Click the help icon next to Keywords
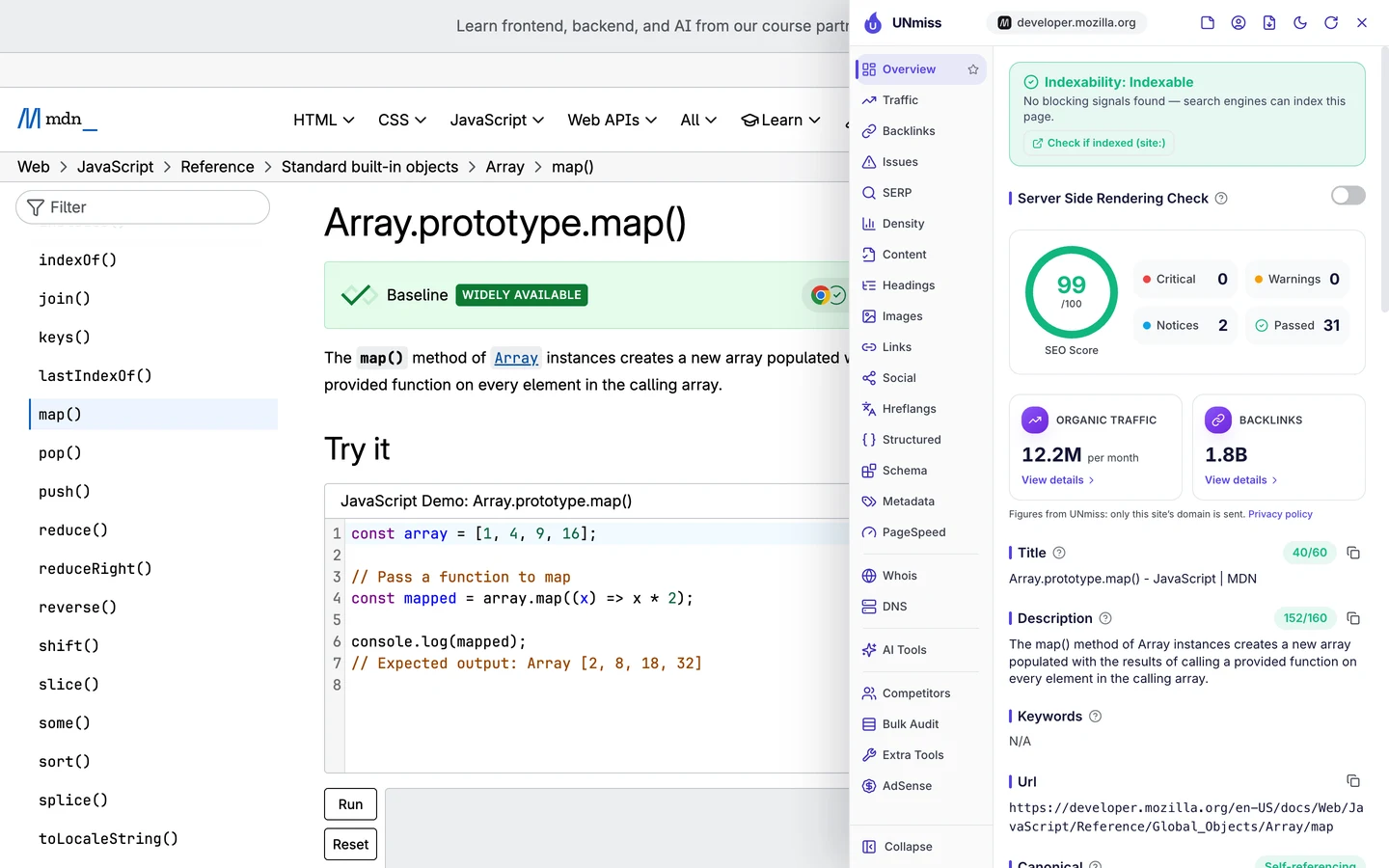 1095,717
